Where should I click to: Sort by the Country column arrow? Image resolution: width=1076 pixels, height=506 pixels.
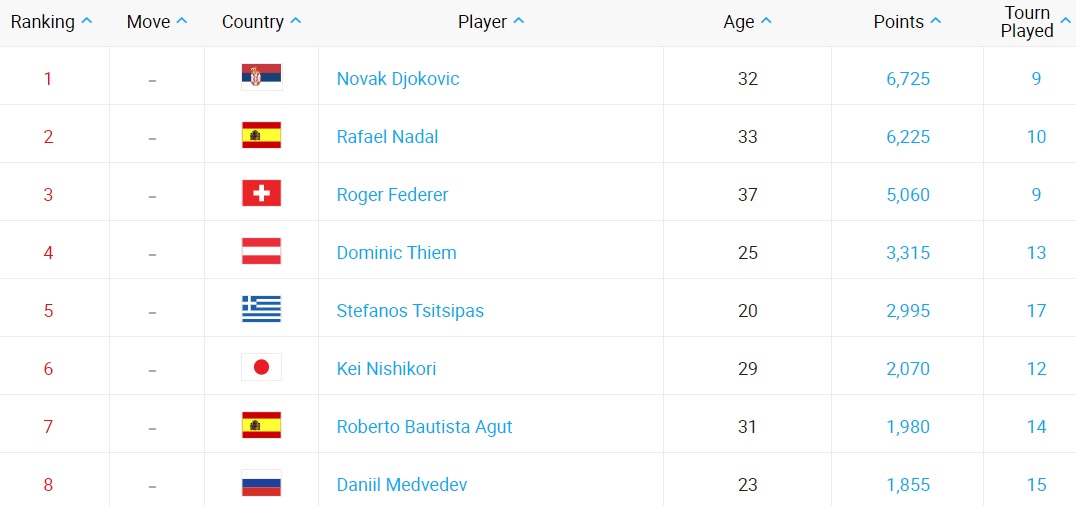tap(295, 21)
